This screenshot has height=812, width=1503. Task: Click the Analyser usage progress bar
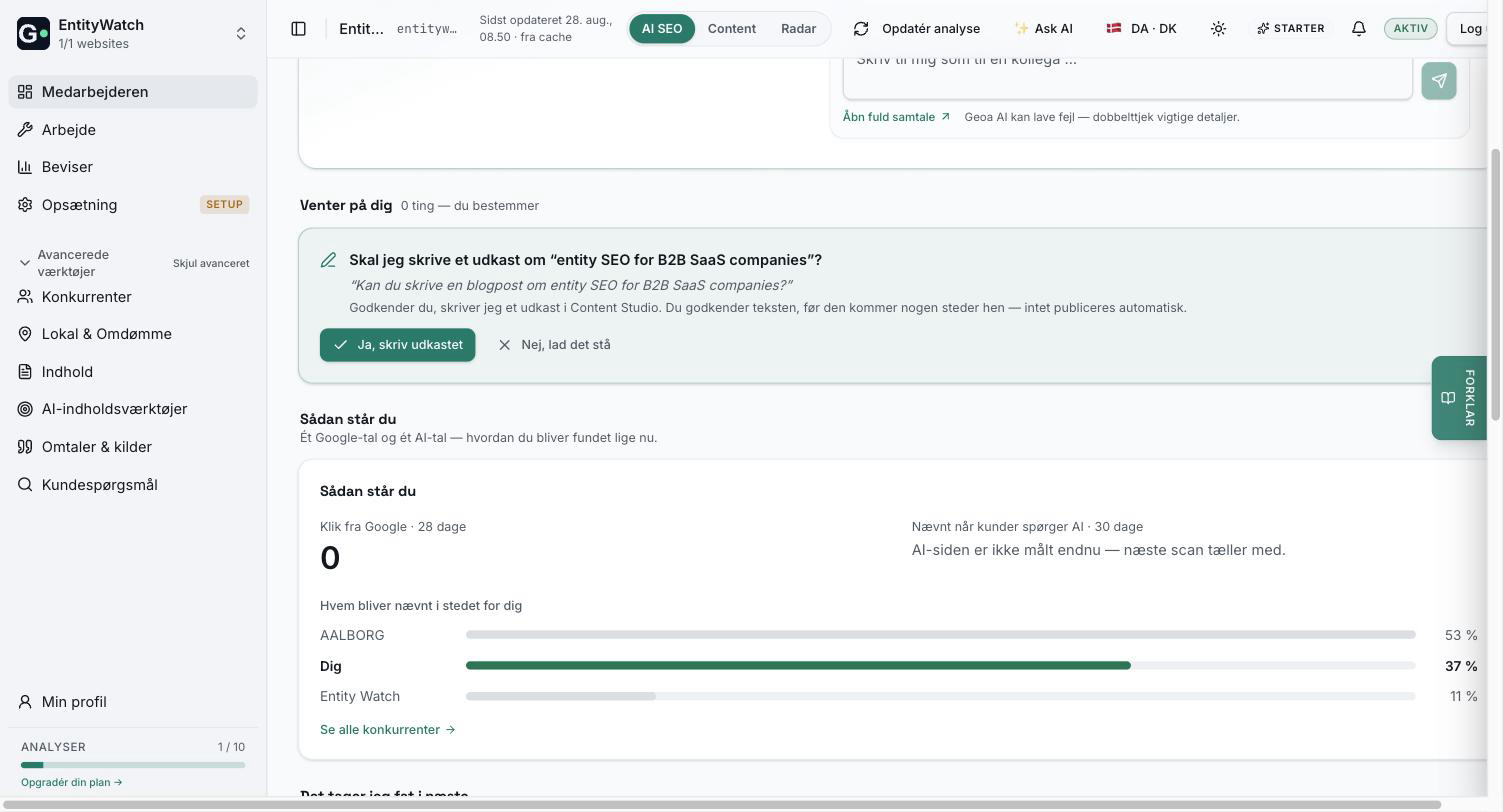133,765
